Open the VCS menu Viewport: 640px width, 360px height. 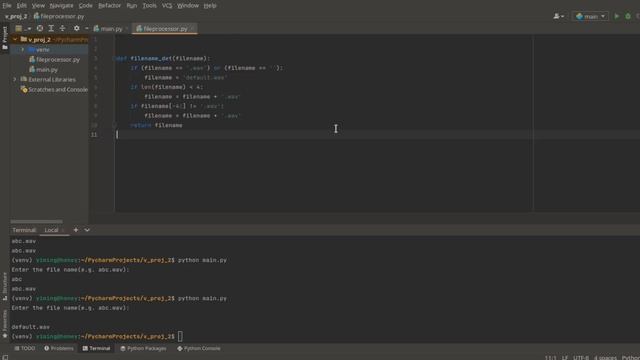click(x=167, y=6)
